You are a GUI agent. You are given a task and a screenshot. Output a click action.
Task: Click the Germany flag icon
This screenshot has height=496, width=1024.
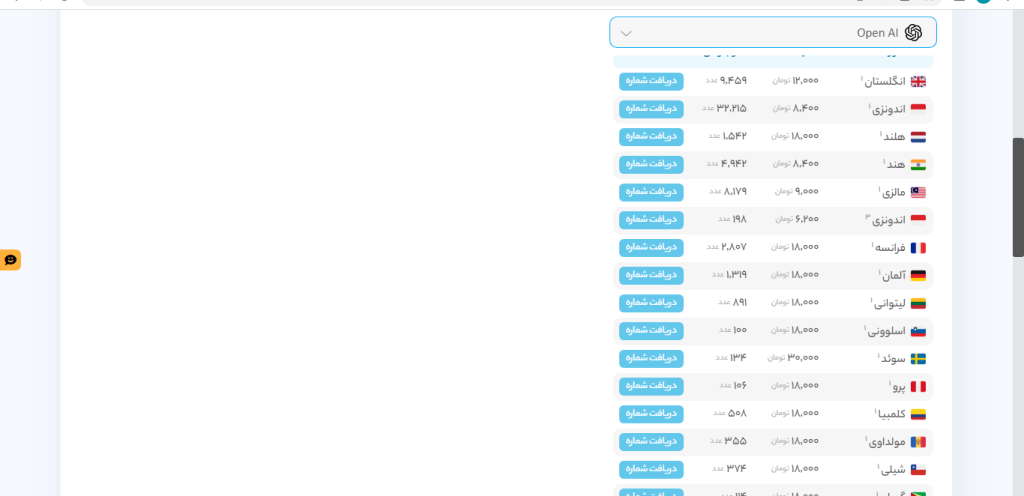click(918, 275)
